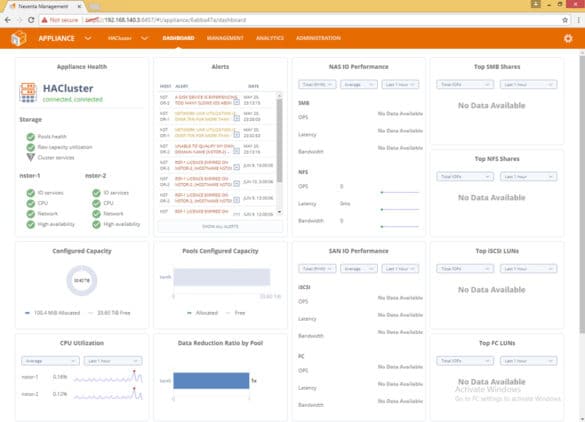Click nstor-2 High availability status check
The image size is (585, 422).
point(96,224)
